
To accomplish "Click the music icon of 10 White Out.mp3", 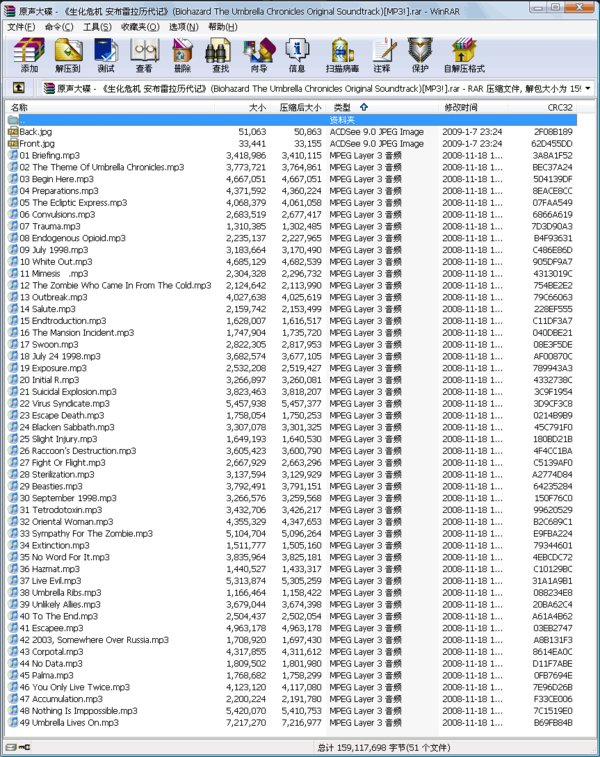I will point(13,262).
